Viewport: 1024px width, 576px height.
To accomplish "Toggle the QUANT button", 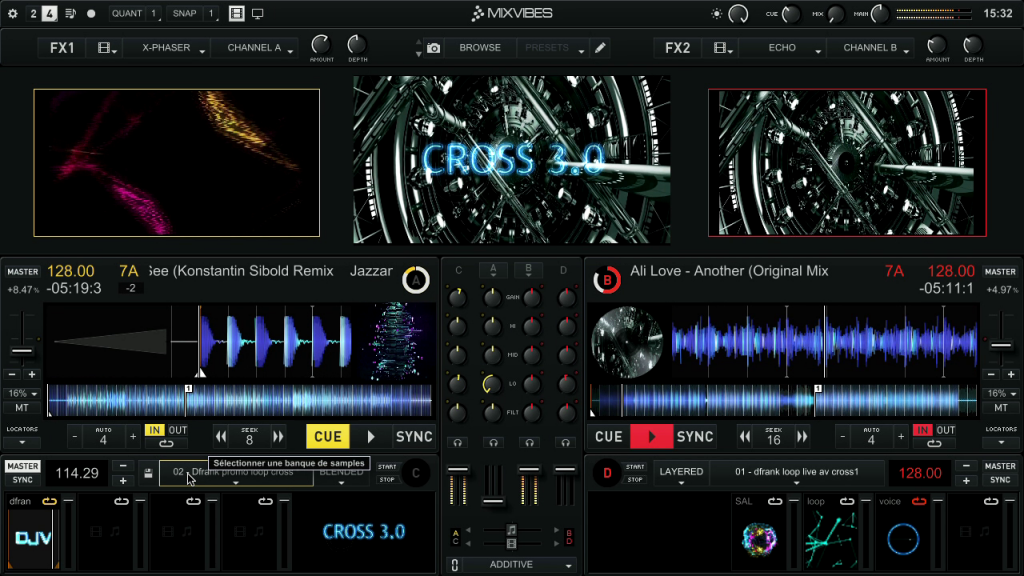I will tap(127, 13).
